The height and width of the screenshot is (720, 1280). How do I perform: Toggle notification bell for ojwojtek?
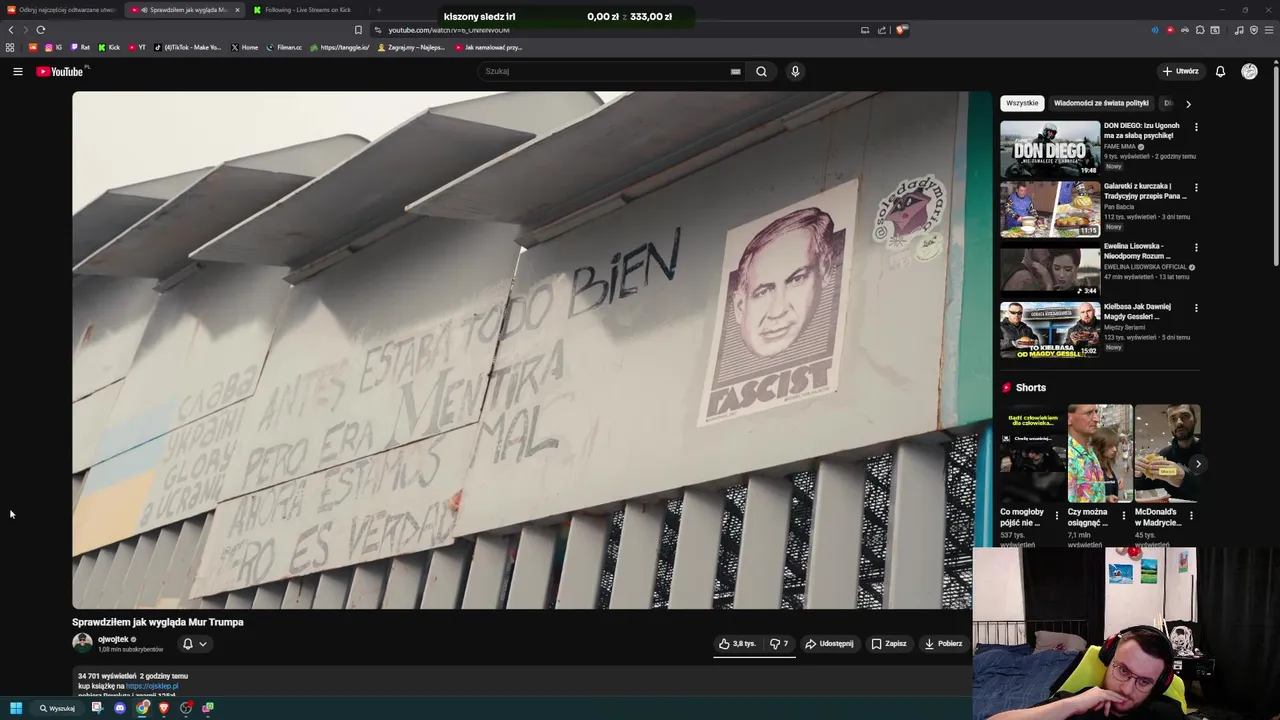point(187,644)
